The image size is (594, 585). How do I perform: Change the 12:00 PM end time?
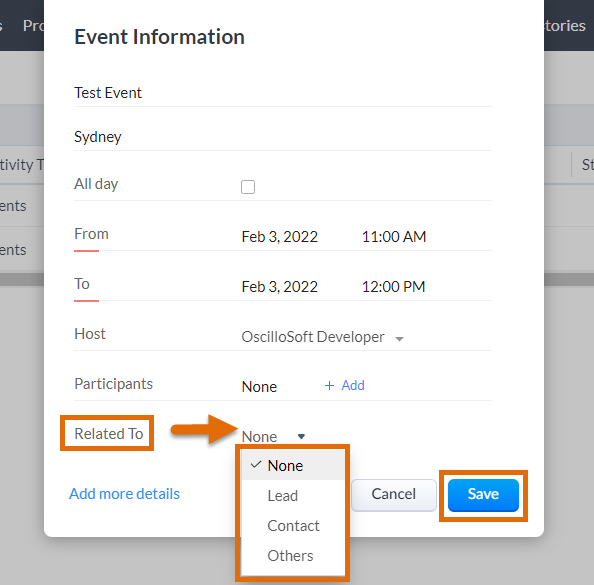(394, 287)
